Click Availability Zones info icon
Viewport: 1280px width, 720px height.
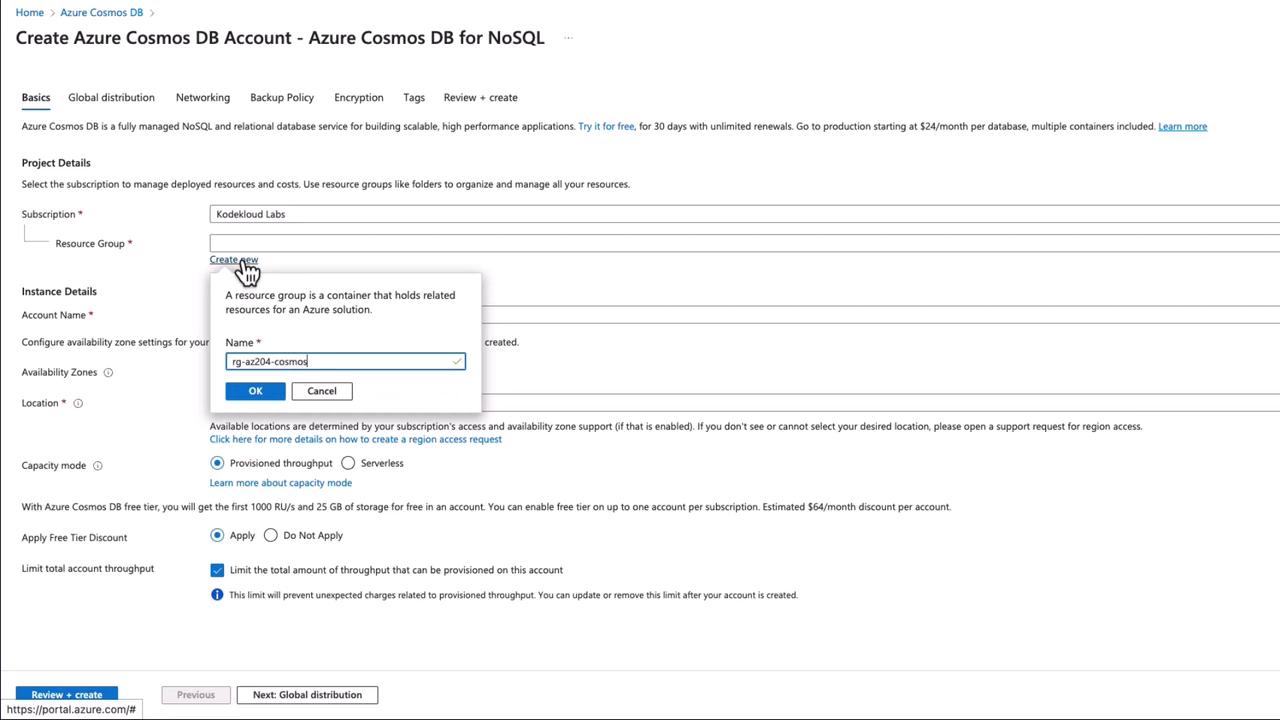[108, 373]
